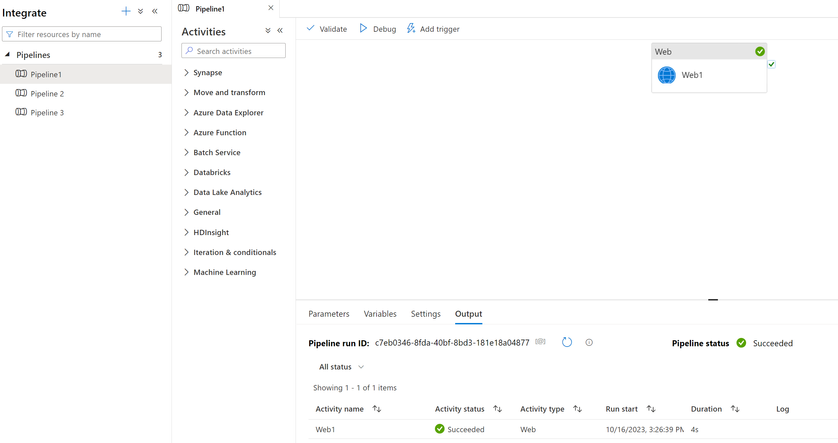Expand the Move and transform group

(187, 92)
